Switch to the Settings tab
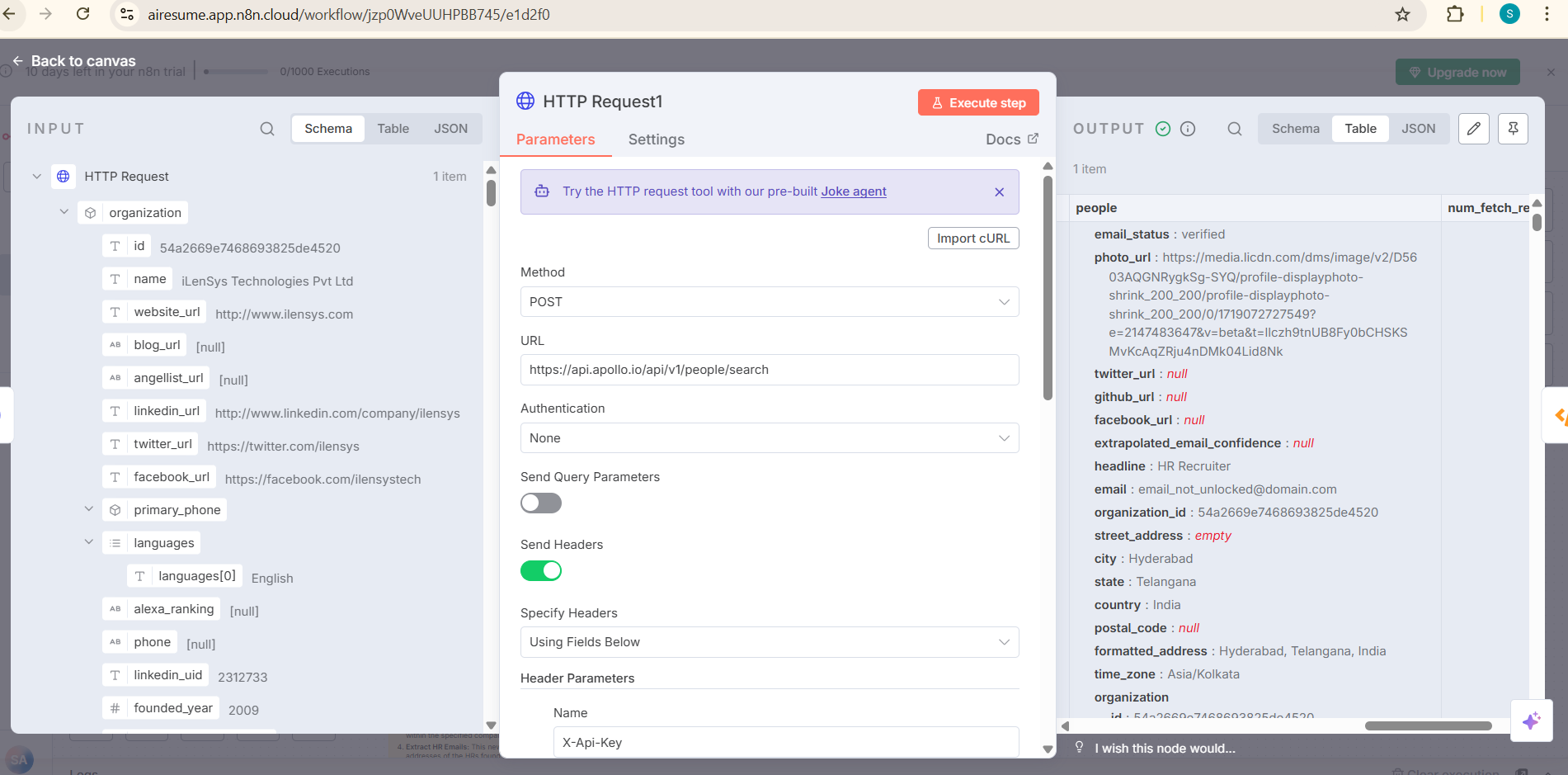 (x=657, y=139)
